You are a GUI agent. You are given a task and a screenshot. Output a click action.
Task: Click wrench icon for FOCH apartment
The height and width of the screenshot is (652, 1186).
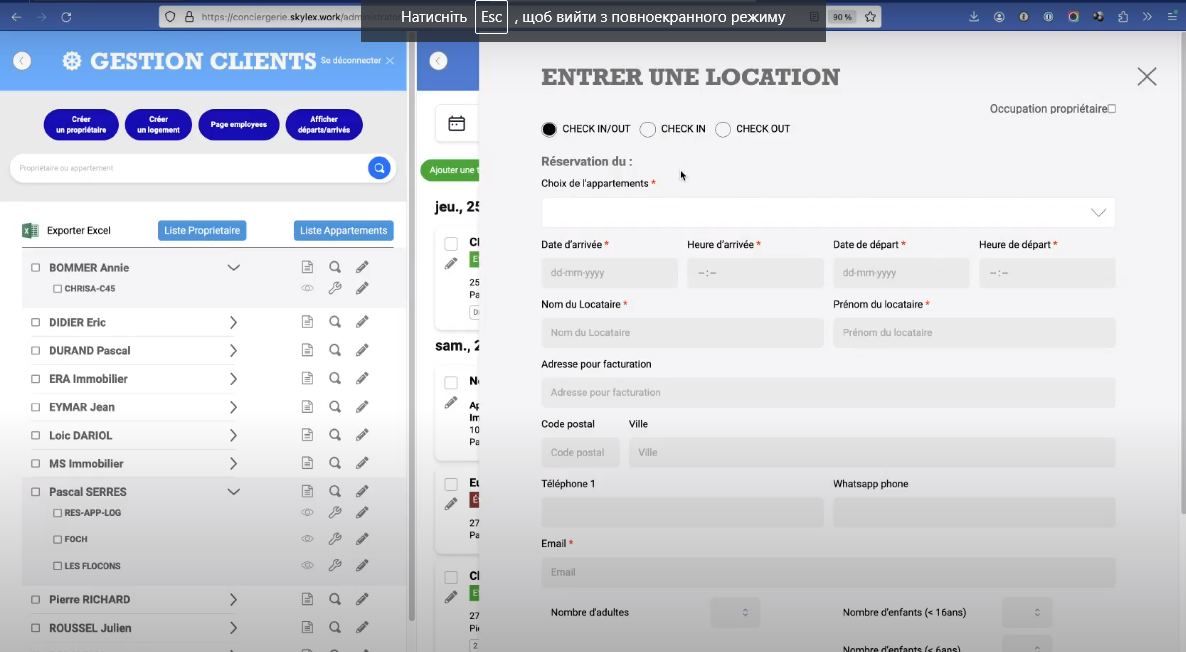[x=335, y=539]
